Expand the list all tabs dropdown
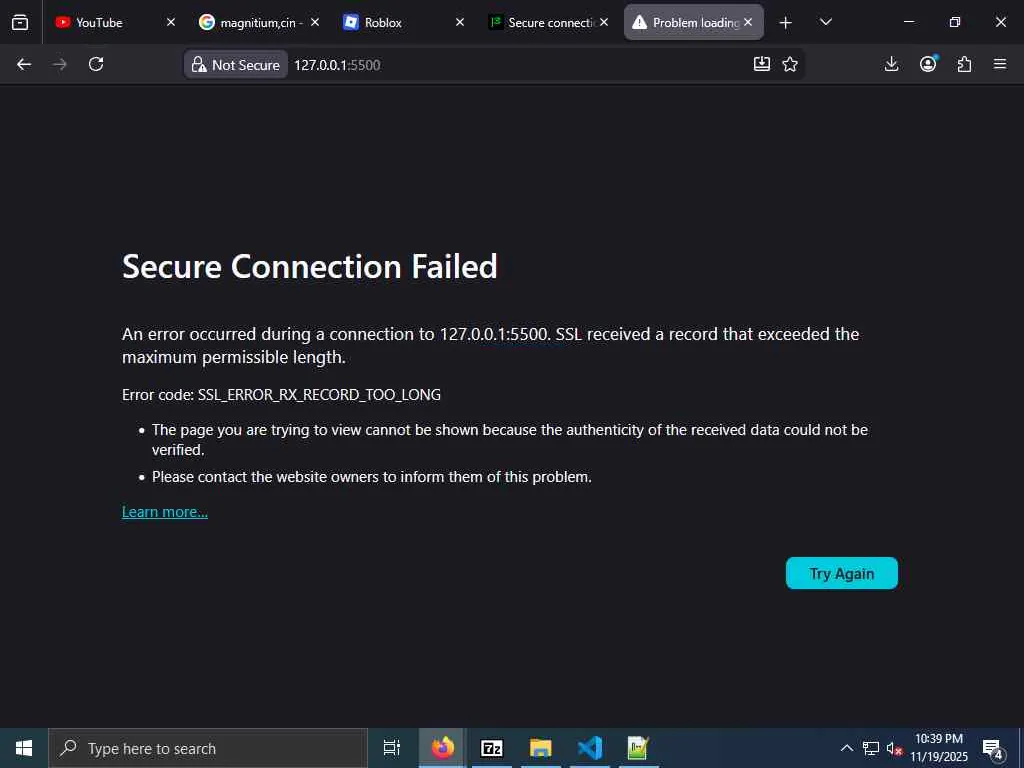 point(825,22)
